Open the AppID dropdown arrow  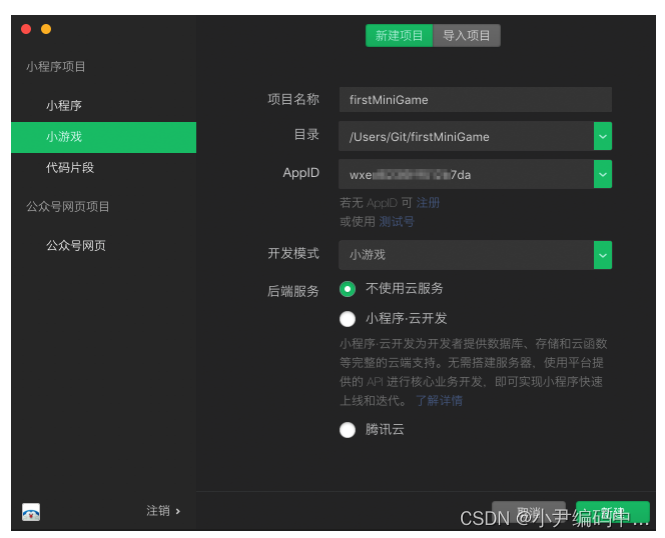pos(603,174)
